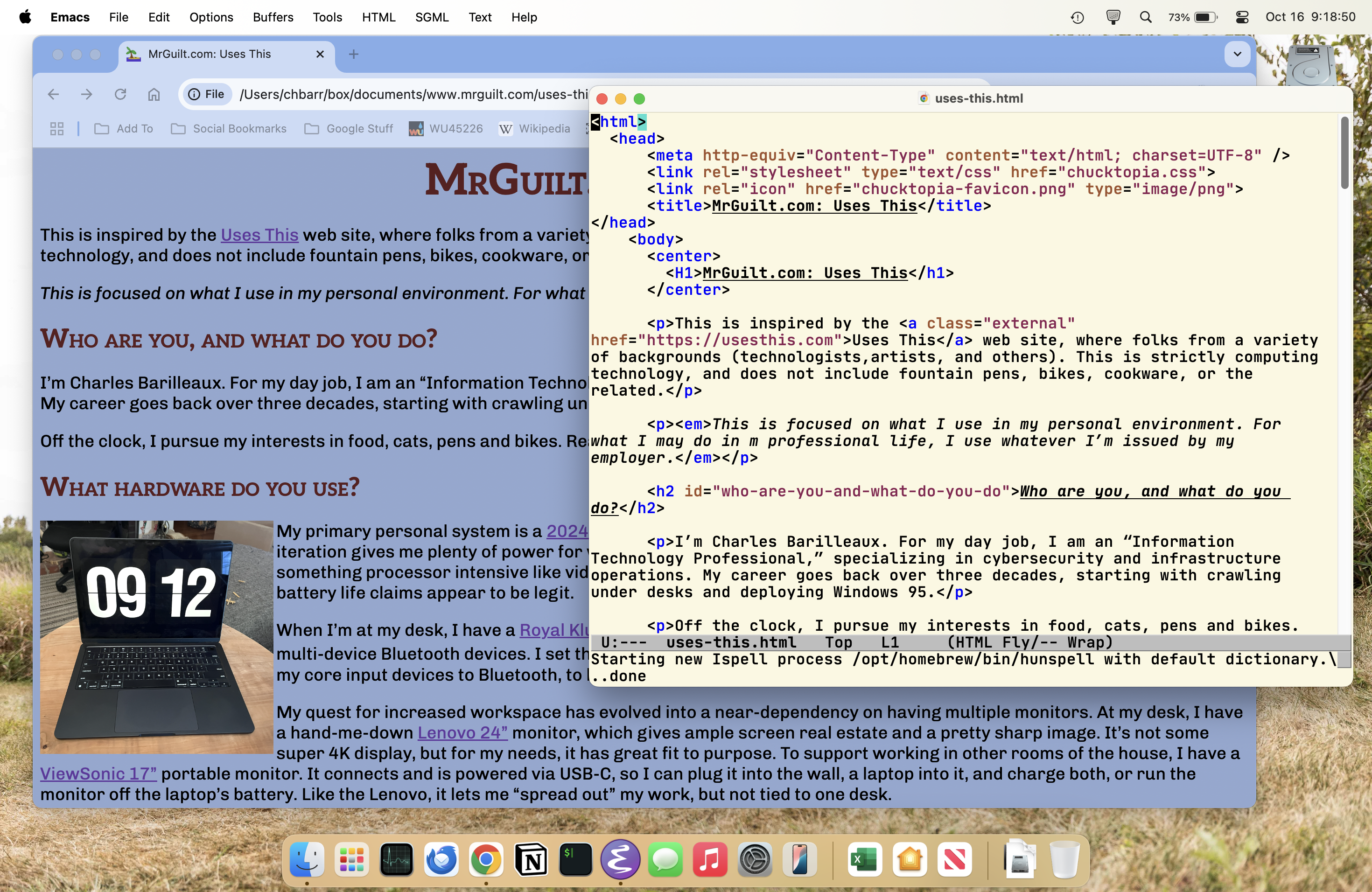Click the browser home icon
The height and width of the screenshot is (892, 1372).
[154, 94]
